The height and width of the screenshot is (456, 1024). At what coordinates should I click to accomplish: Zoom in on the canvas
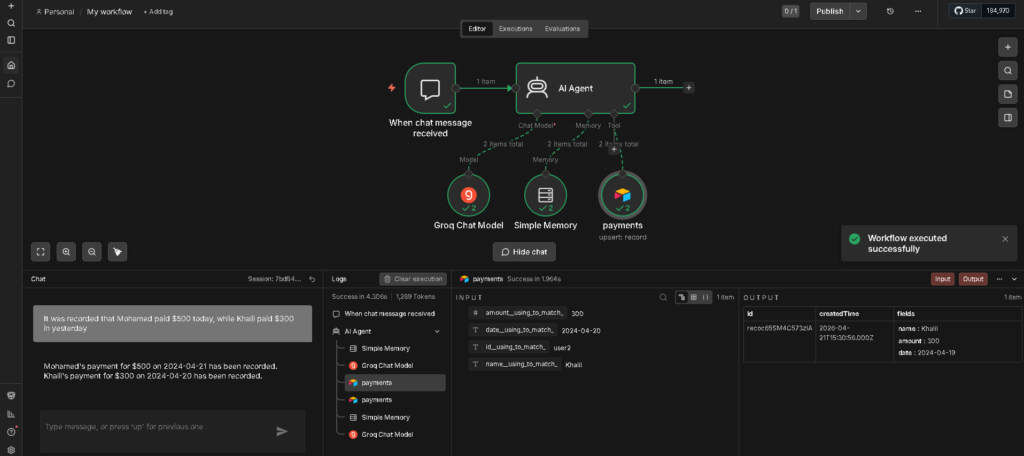[66, 252]
